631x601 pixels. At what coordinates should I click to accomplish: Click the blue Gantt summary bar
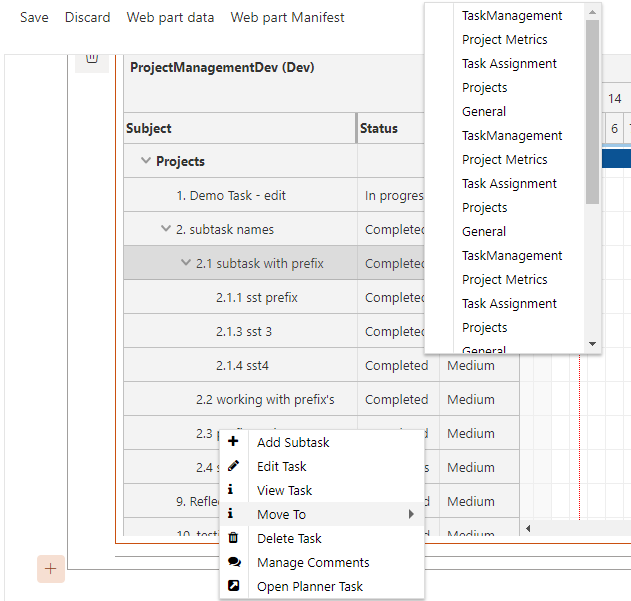(616, 159)
